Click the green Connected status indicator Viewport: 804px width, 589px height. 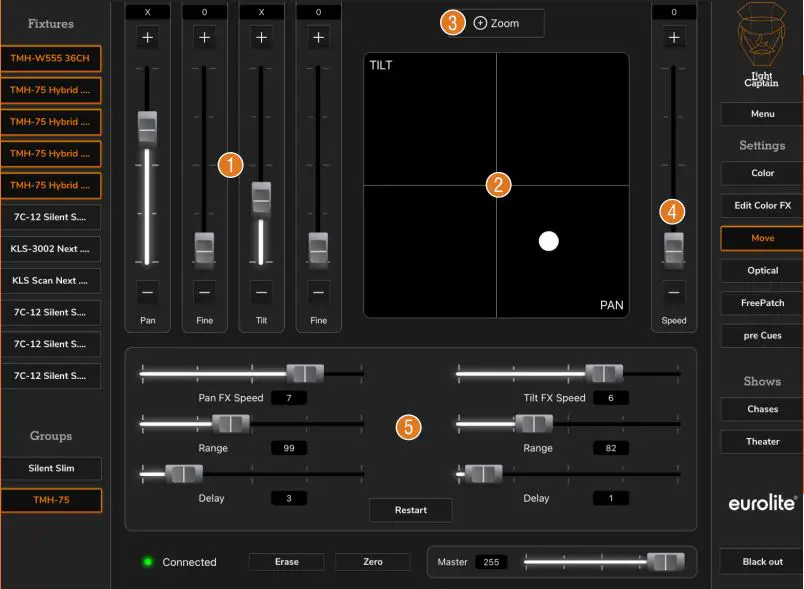coord(148,562)
